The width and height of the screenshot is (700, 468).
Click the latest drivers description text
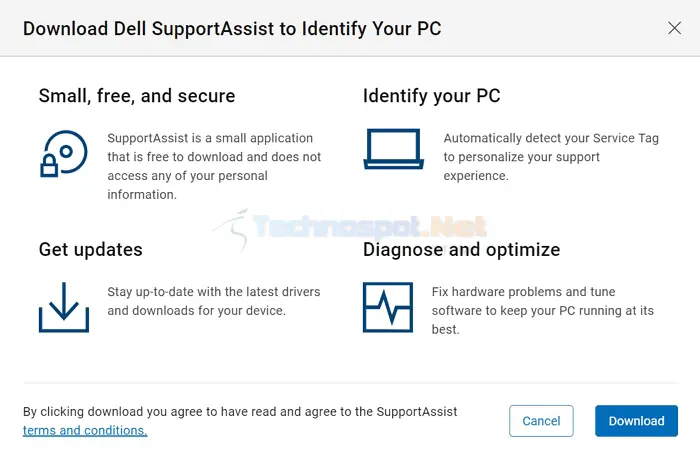click(x=214, y=301)
